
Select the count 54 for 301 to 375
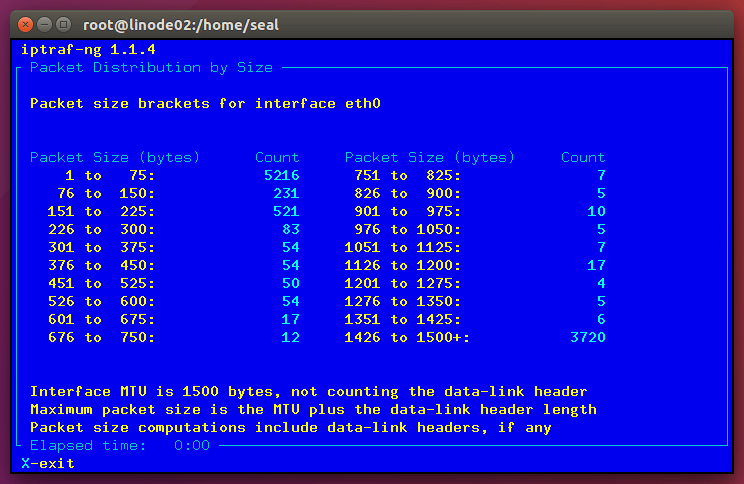(291, 248)
